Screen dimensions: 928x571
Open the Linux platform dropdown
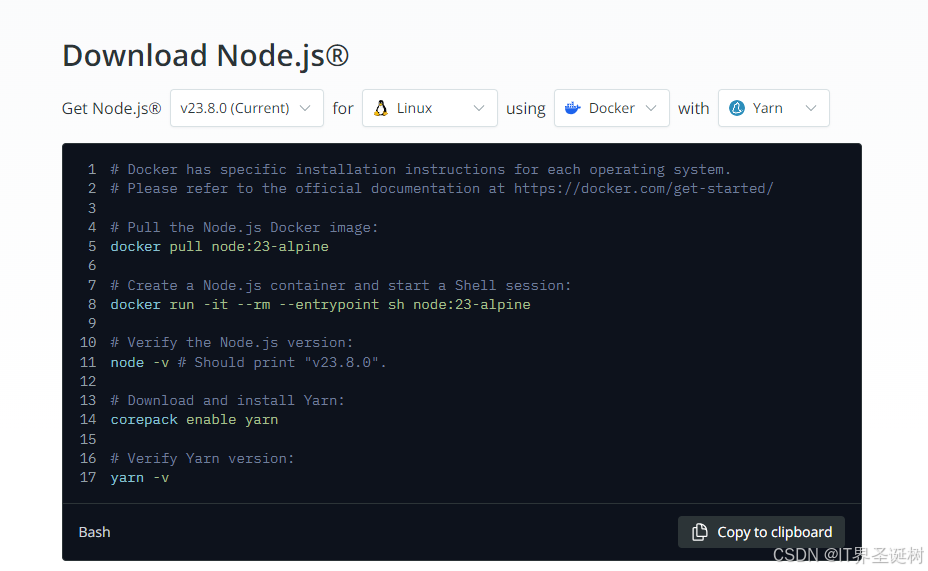[x=430, y=108]
